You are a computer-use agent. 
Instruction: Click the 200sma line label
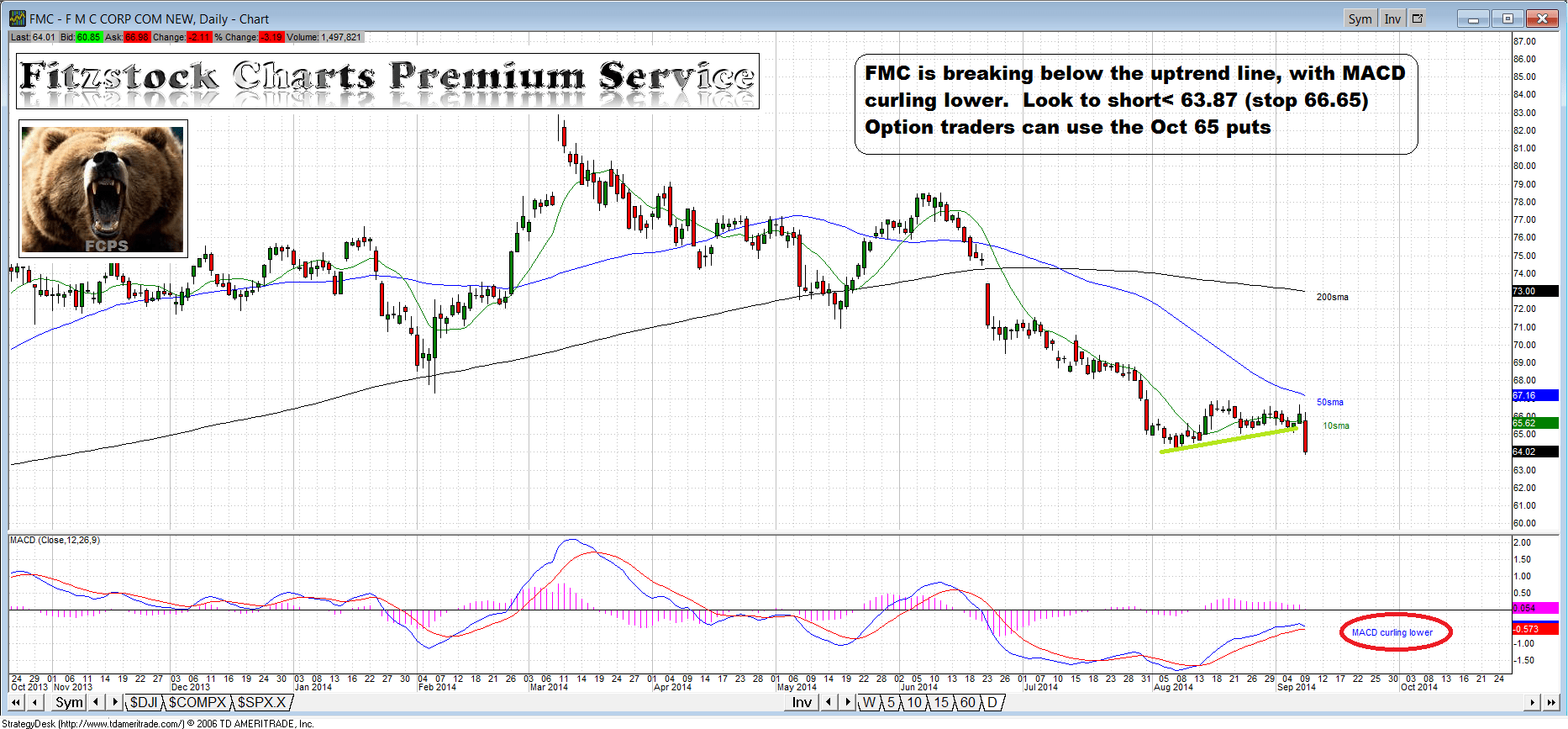1332,297
